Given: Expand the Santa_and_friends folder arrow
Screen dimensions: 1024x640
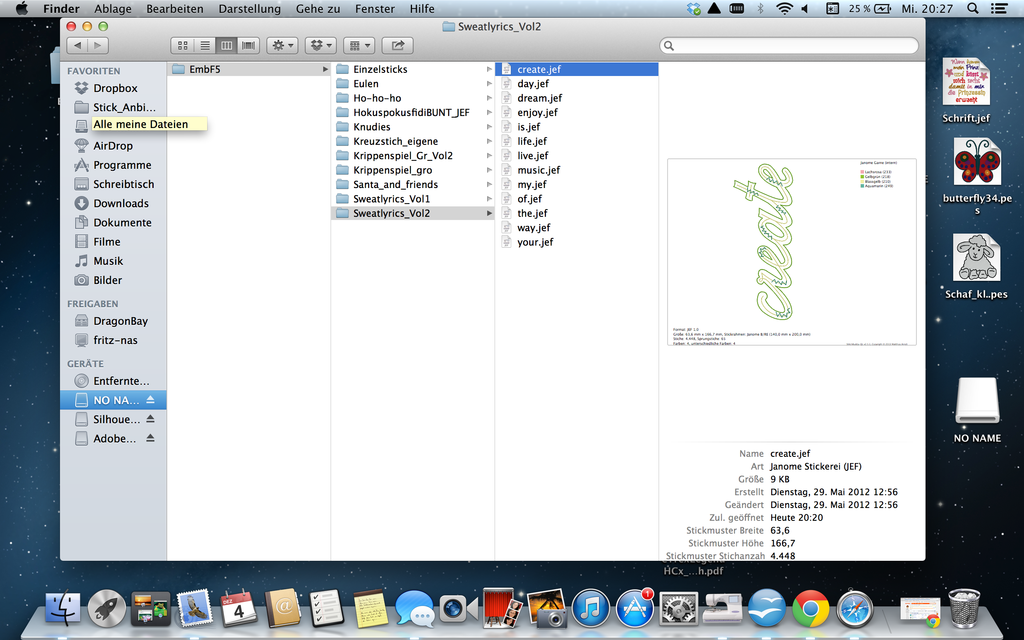Looking at the screenshot, I should [x=488, y=184].
